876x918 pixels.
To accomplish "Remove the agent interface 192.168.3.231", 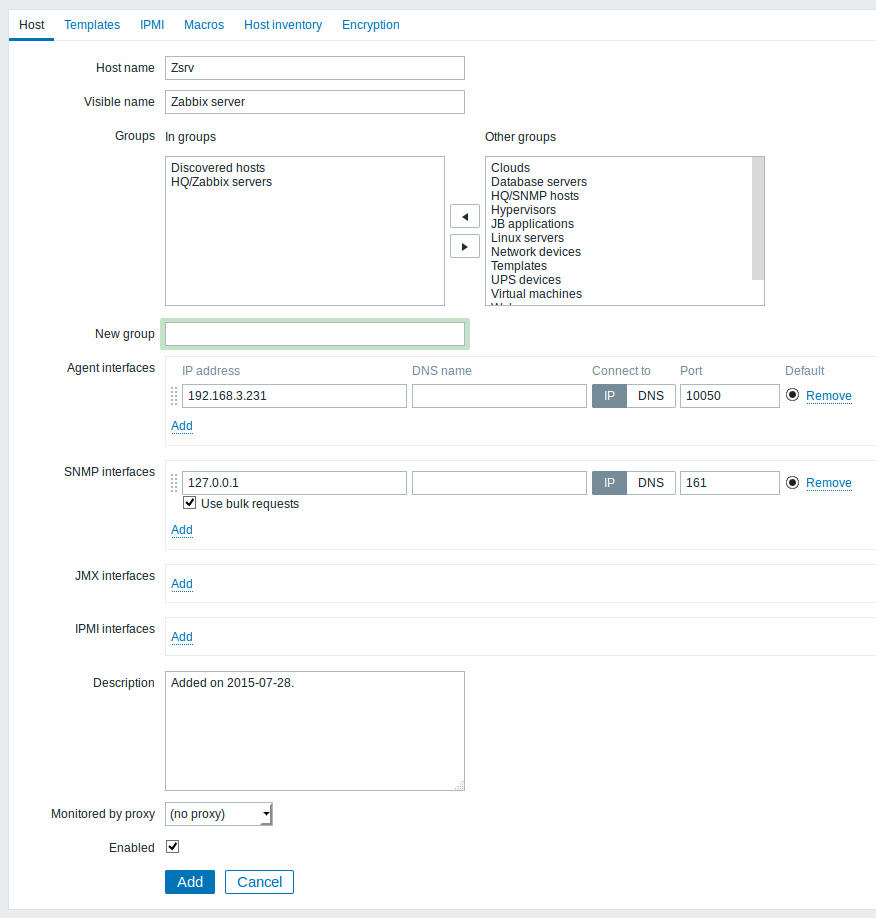I will (x=829, y=396).
